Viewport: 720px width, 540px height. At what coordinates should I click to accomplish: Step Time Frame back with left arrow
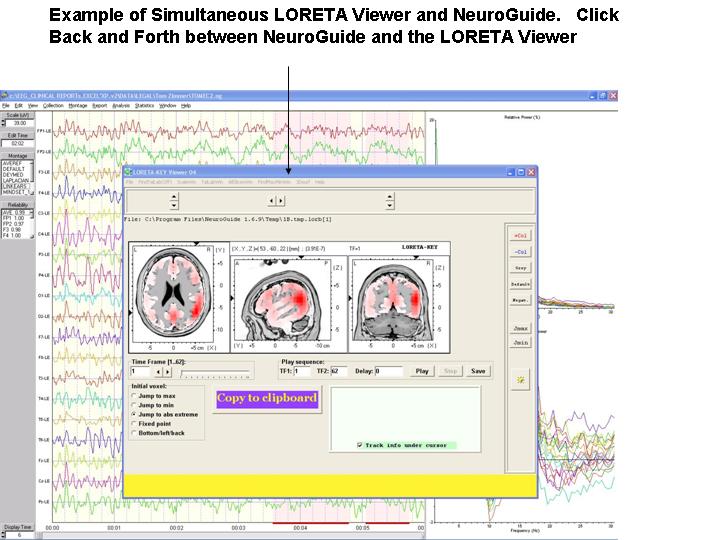pyautogui.click(x=158, y=371)
